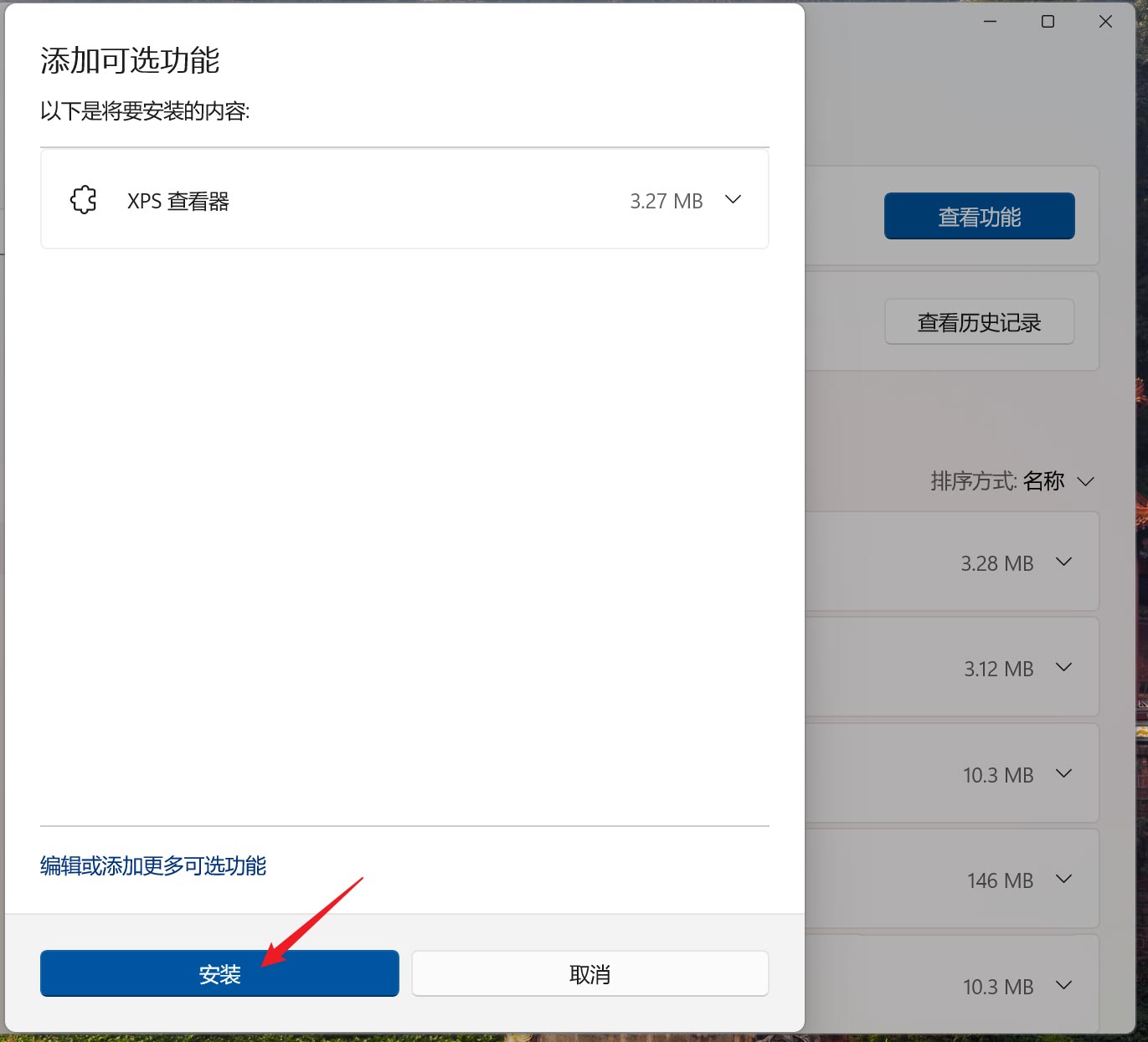Click the chevron beside XPS 查看器

coord(733,199)
